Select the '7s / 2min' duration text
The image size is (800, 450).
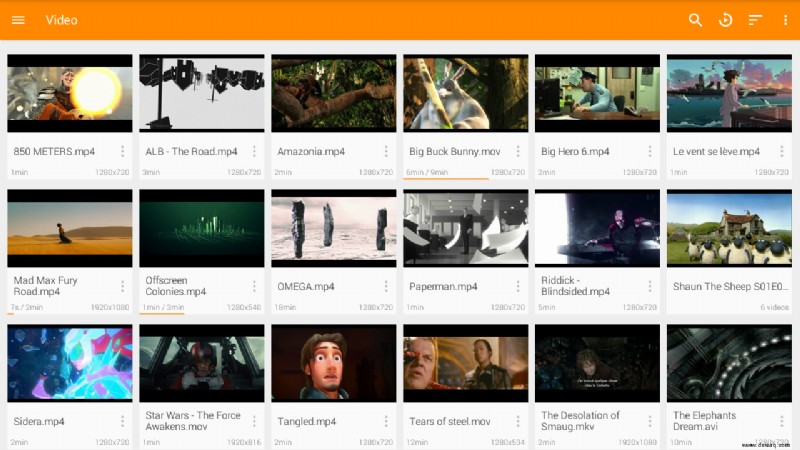point(27,307)
